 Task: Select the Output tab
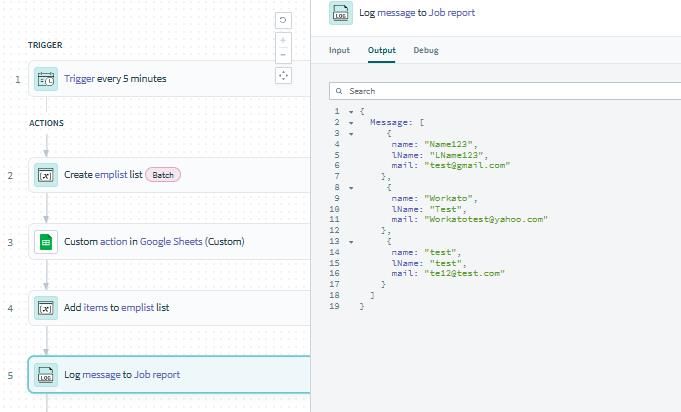(381, 50)
